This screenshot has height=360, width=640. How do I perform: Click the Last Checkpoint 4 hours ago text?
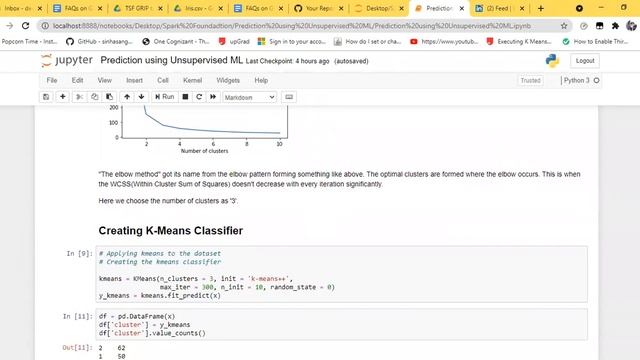click(287, 61)
